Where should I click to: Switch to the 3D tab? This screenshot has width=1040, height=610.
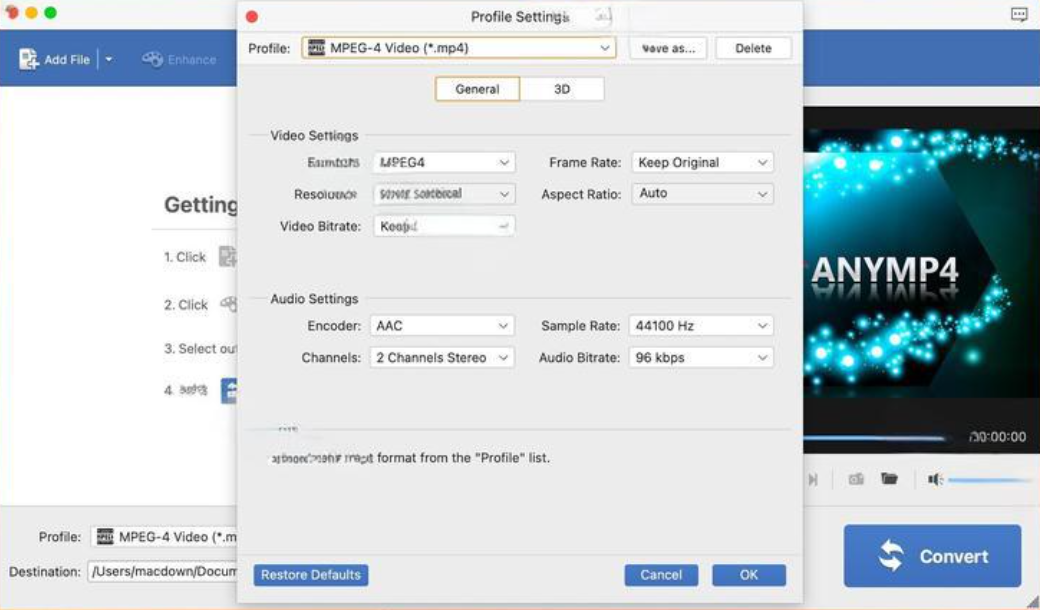pos(562,89)
